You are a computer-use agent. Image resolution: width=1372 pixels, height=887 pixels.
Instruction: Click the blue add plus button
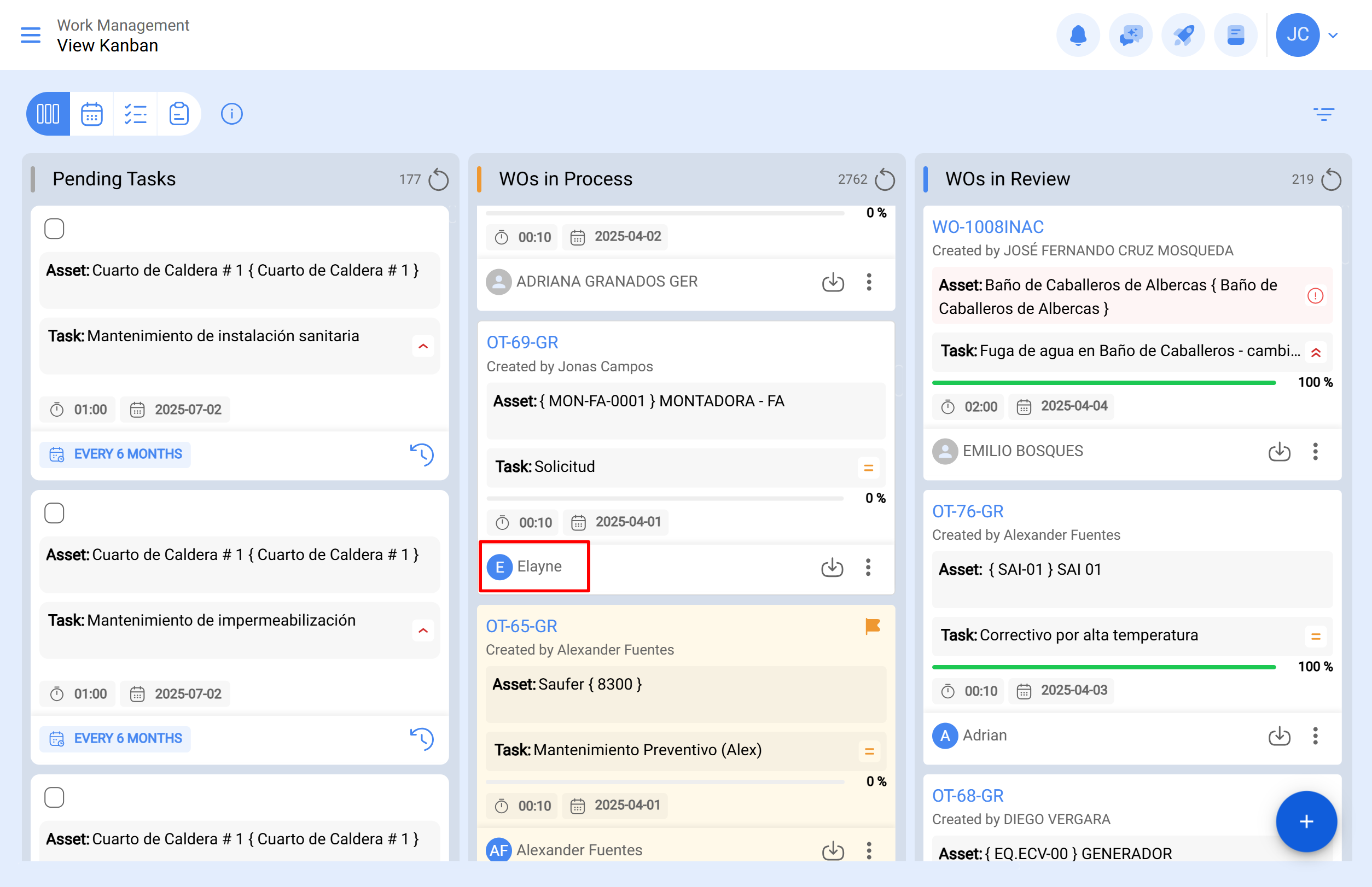(x=1306, y=821)
